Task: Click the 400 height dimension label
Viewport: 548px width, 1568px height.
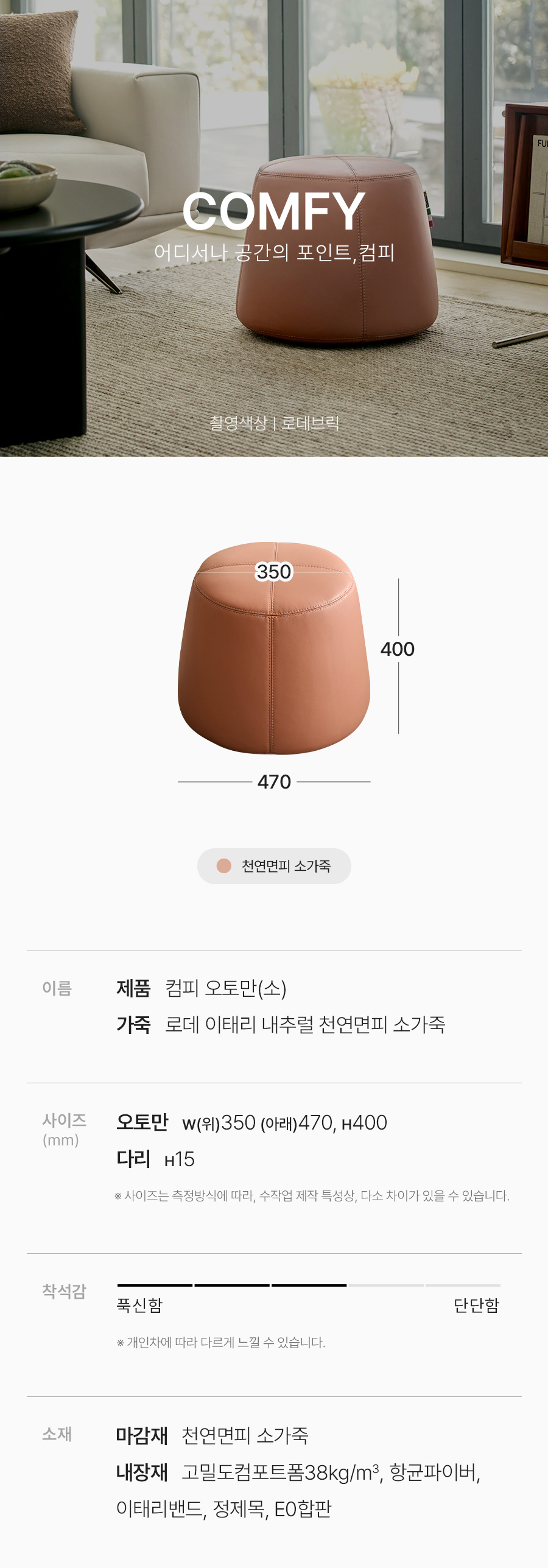Action: coord(398,649)
